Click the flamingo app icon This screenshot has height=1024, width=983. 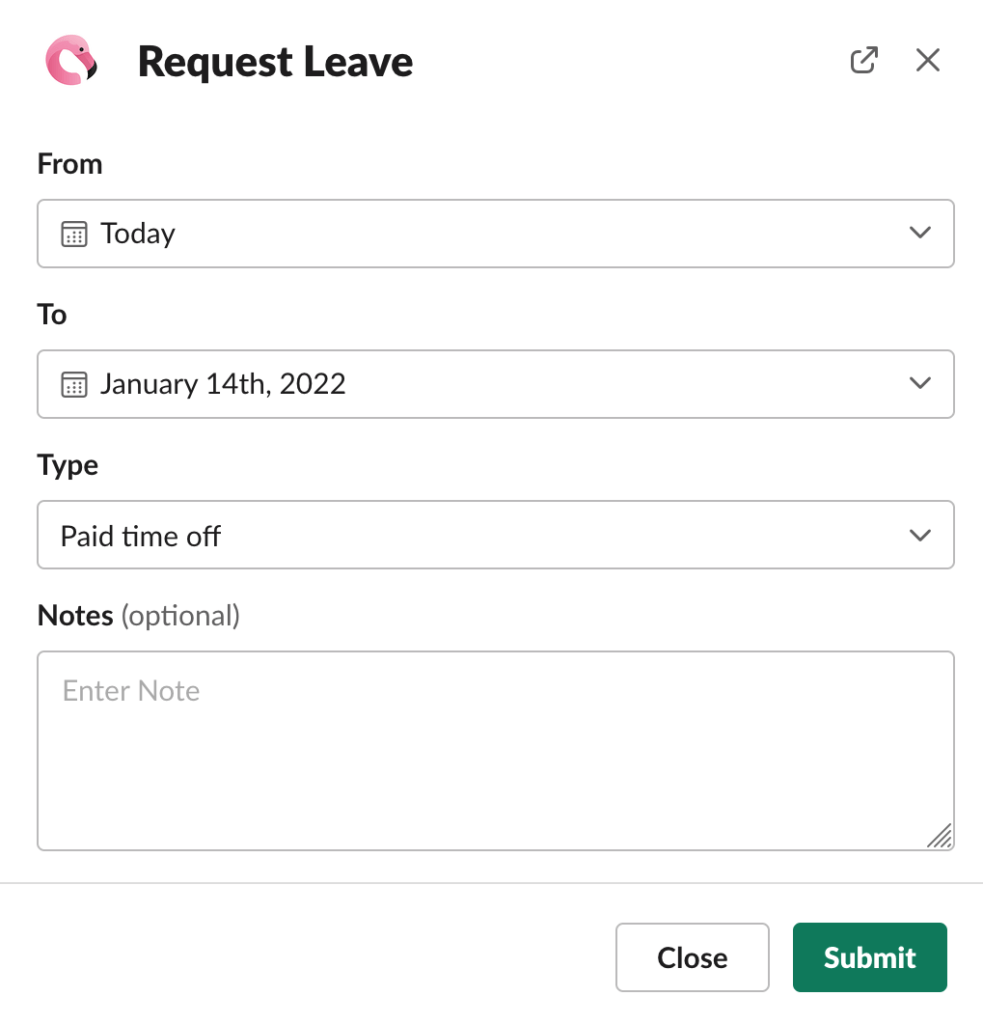click(x=70, y=60)
